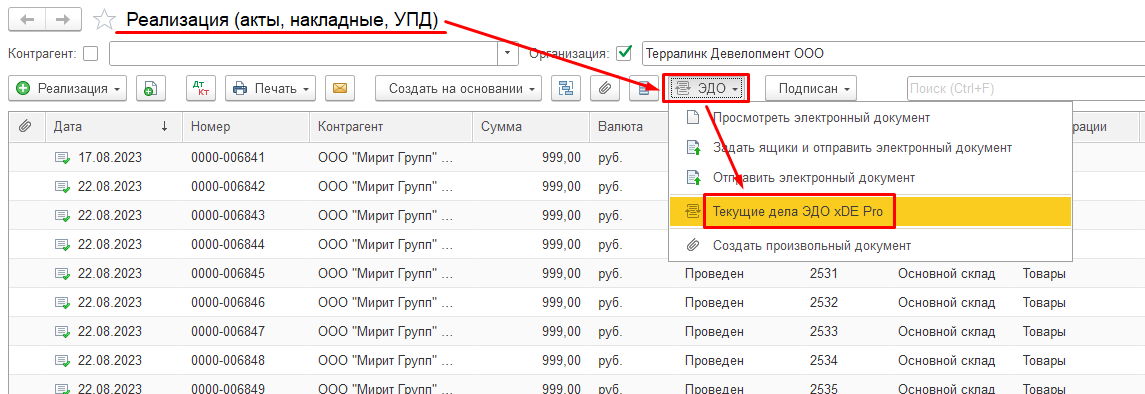Click the Контрагент input field

pyautogui.click(x=304, y=53)
